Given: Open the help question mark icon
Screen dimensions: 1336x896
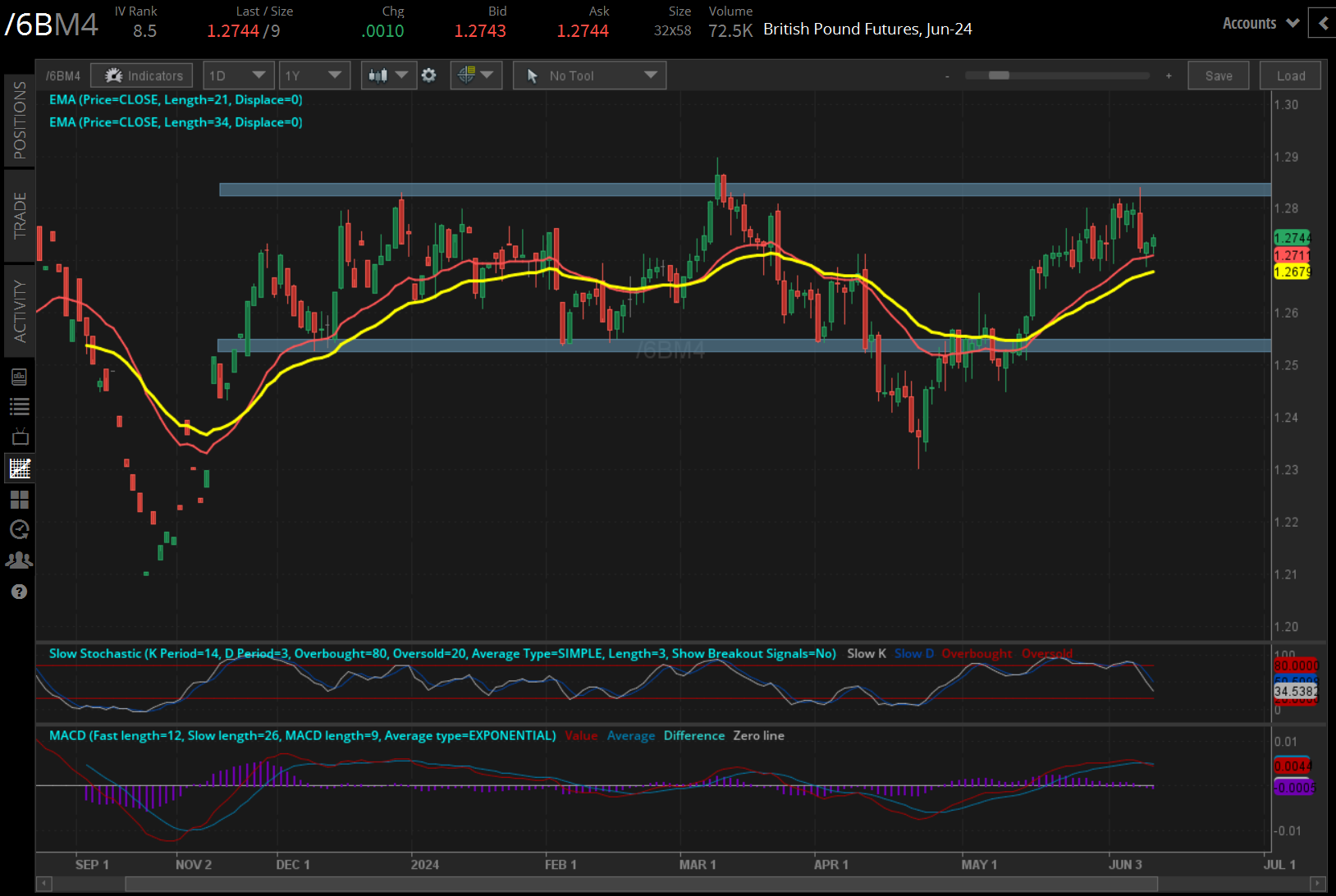Looking at the screenshot, I should (x=20, y=592).
